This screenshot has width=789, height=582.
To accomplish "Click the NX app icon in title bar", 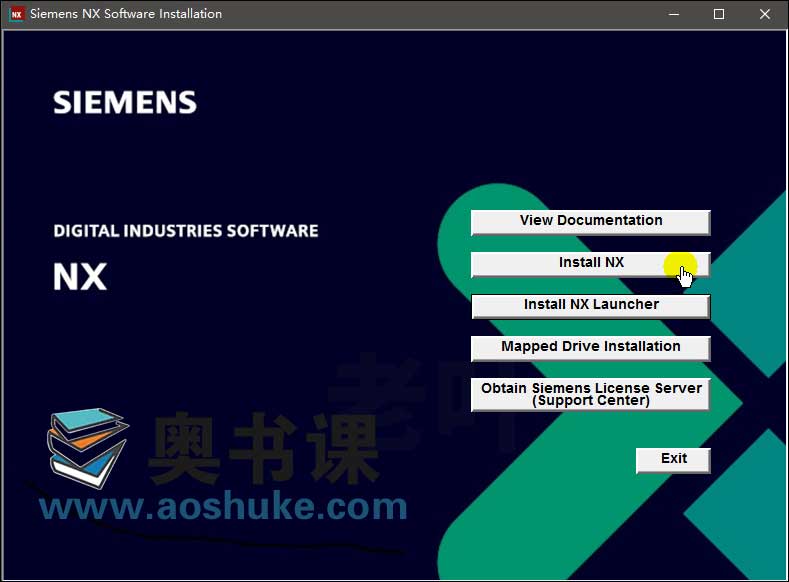I will [x=16, y=14].
